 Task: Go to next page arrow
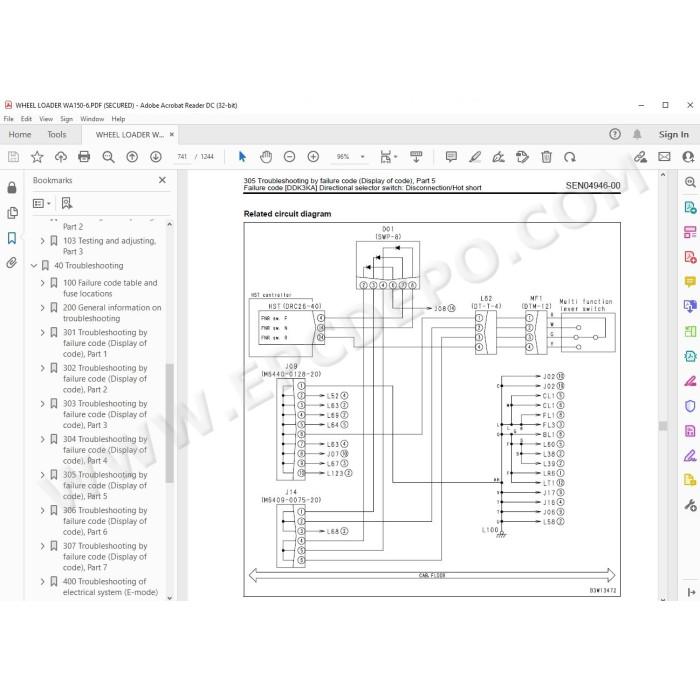pos(156,157)
